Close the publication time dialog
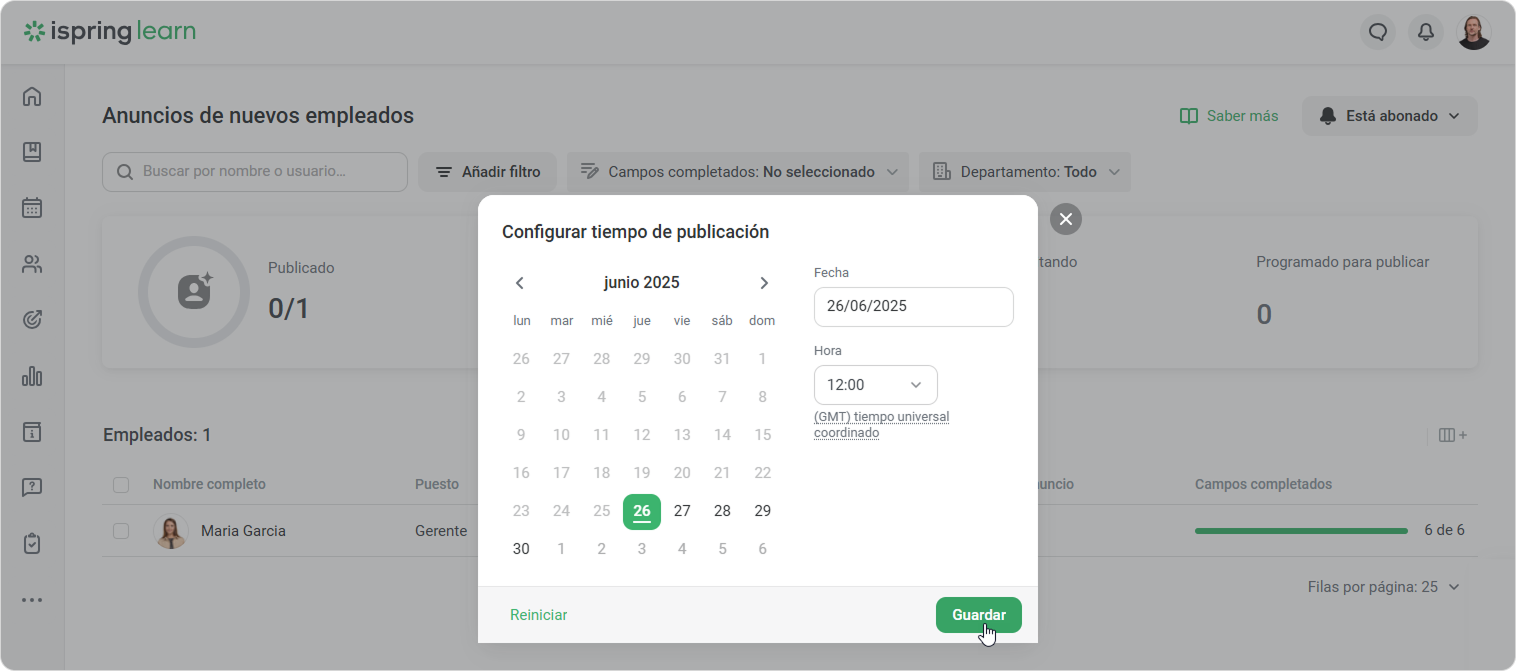1516x671 pixels. (1066, 219)
